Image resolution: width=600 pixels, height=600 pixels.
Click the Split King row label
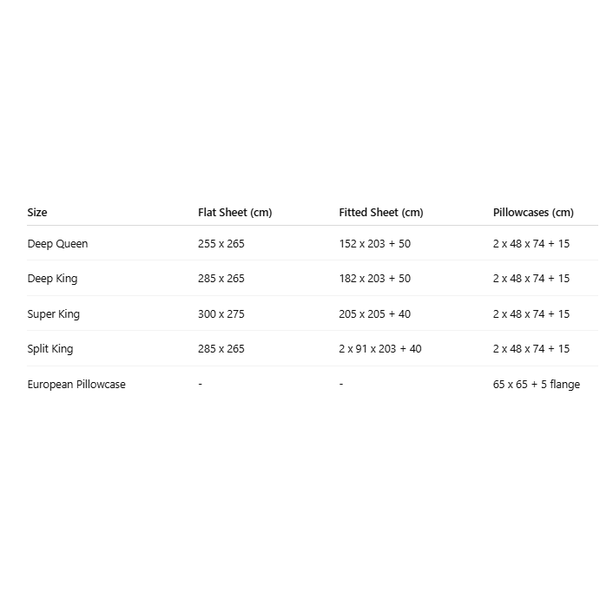[50, 349]
